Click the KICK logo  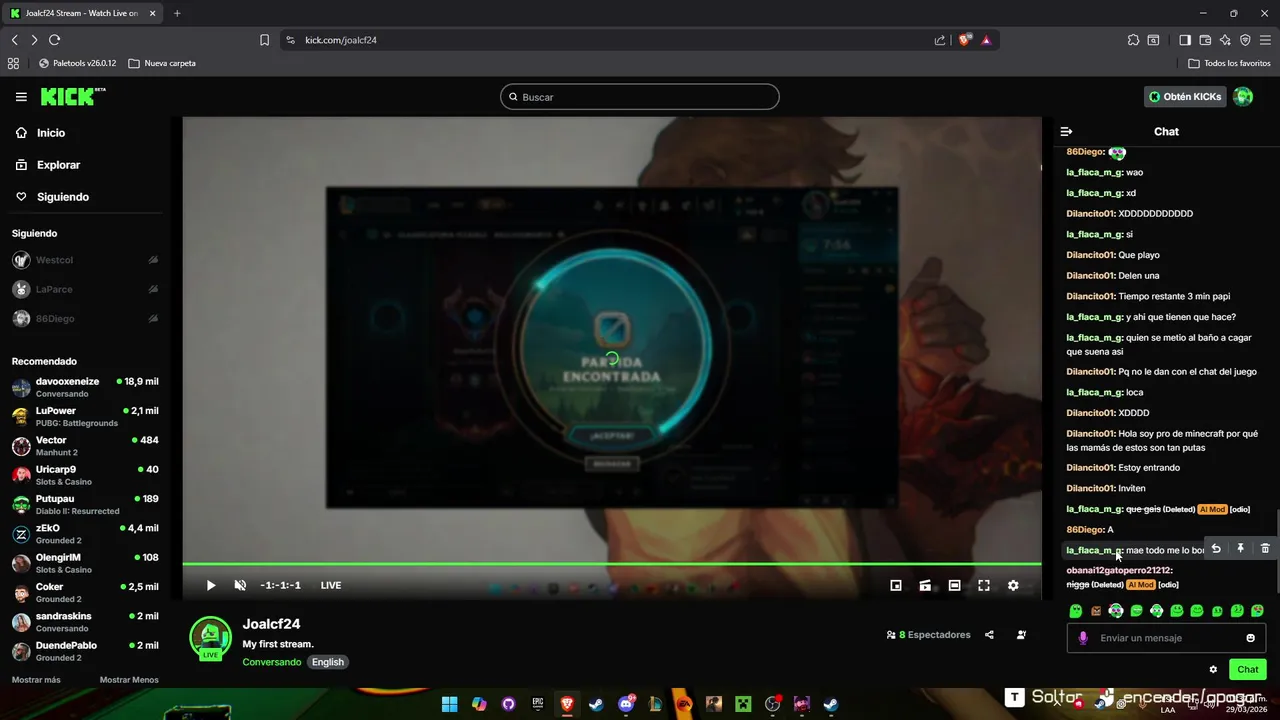(72, 96)
